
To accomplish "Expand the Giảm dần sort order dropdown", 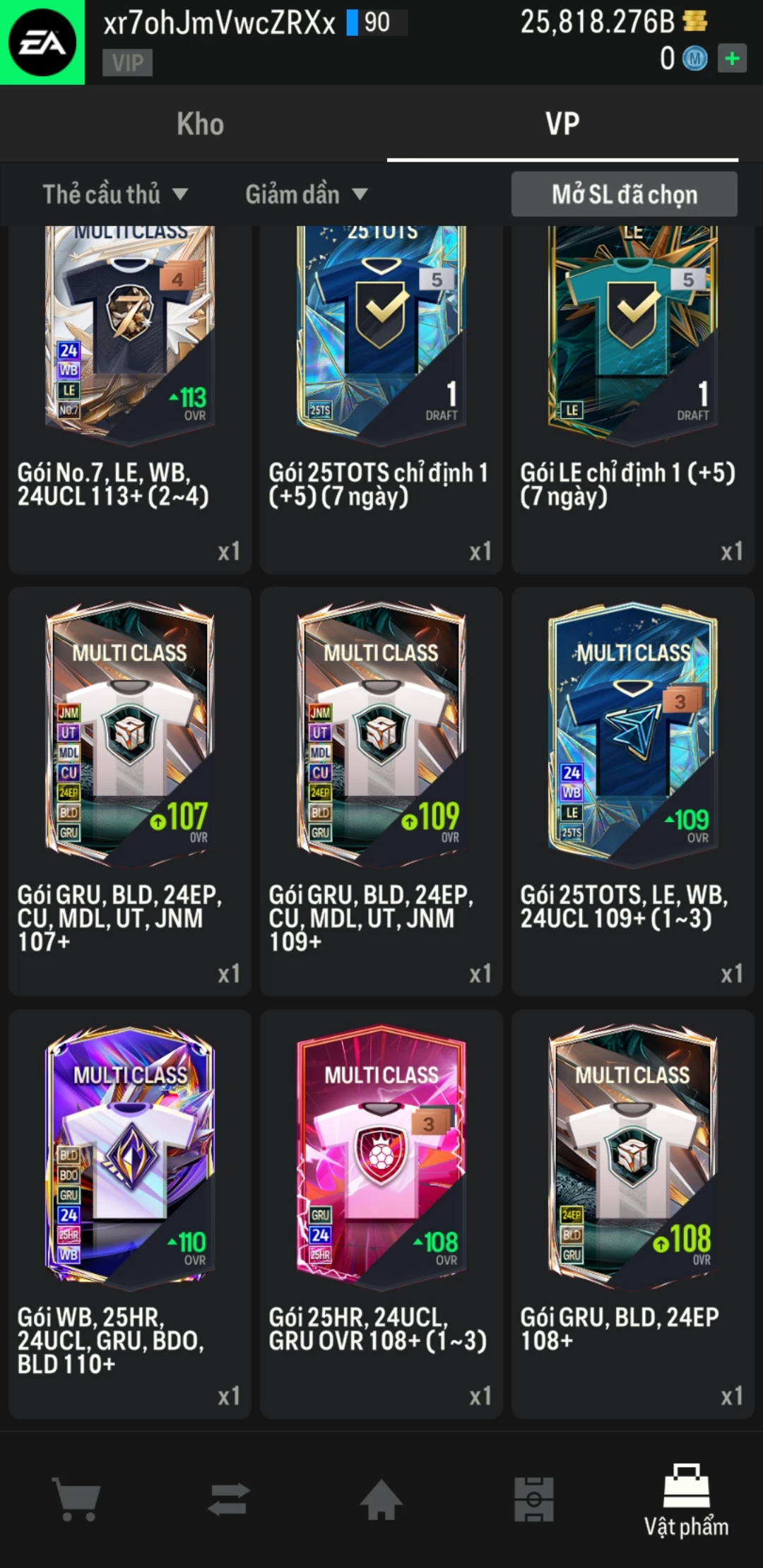I will pyautogui.click(x=307, y=194).
